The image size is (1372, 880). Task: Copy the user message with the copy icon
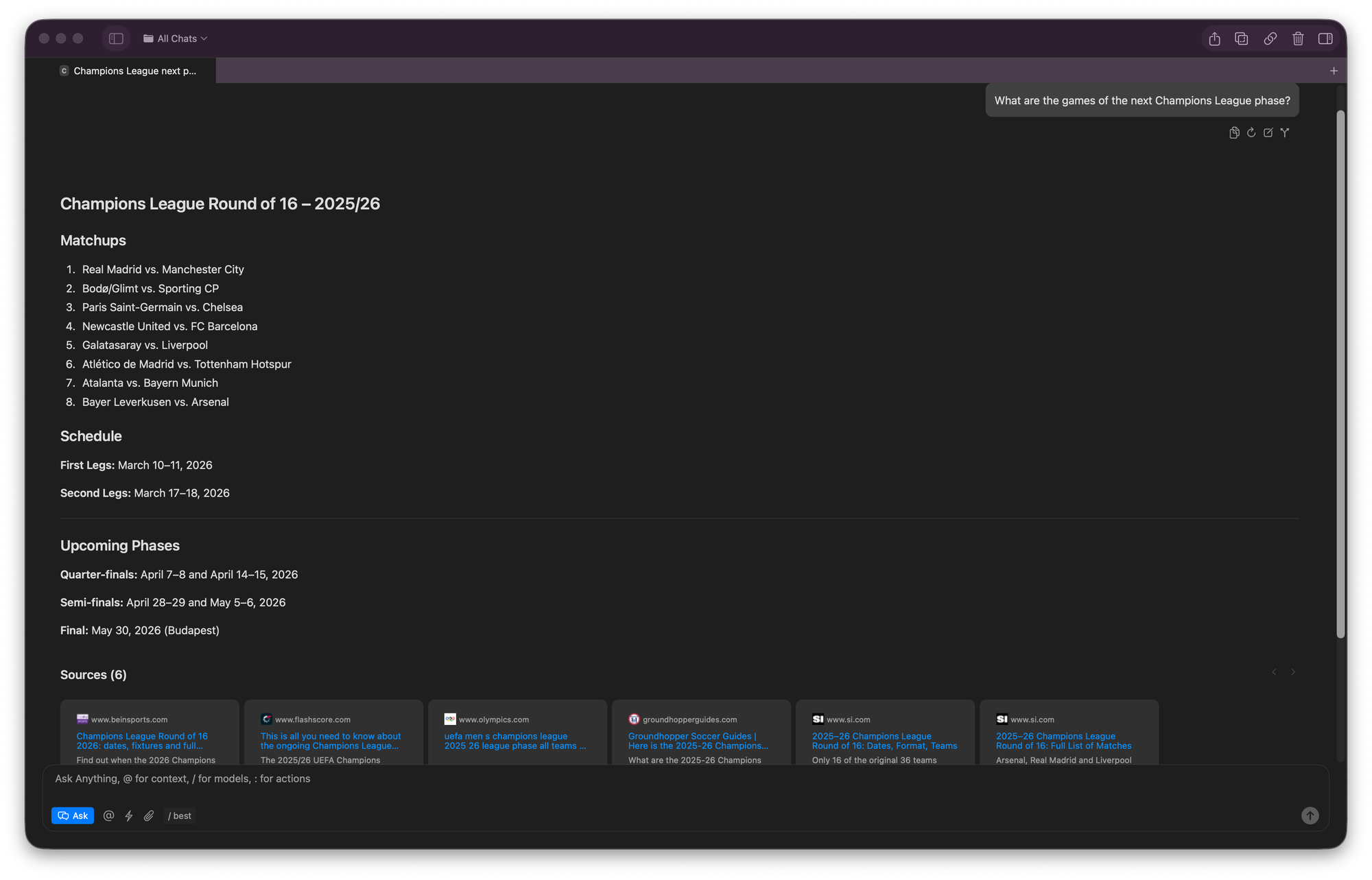pos(1234,132)
